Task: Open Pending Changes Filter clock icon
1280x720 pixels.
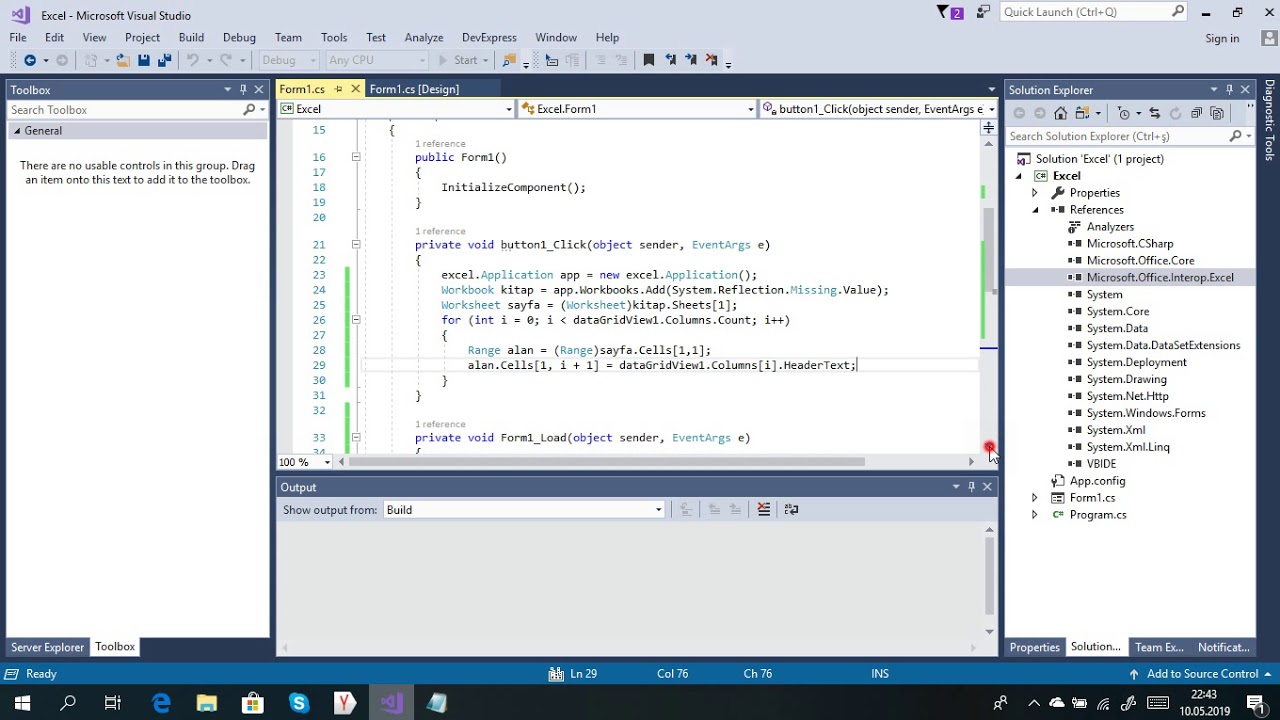Action: tap(1123, 113)
